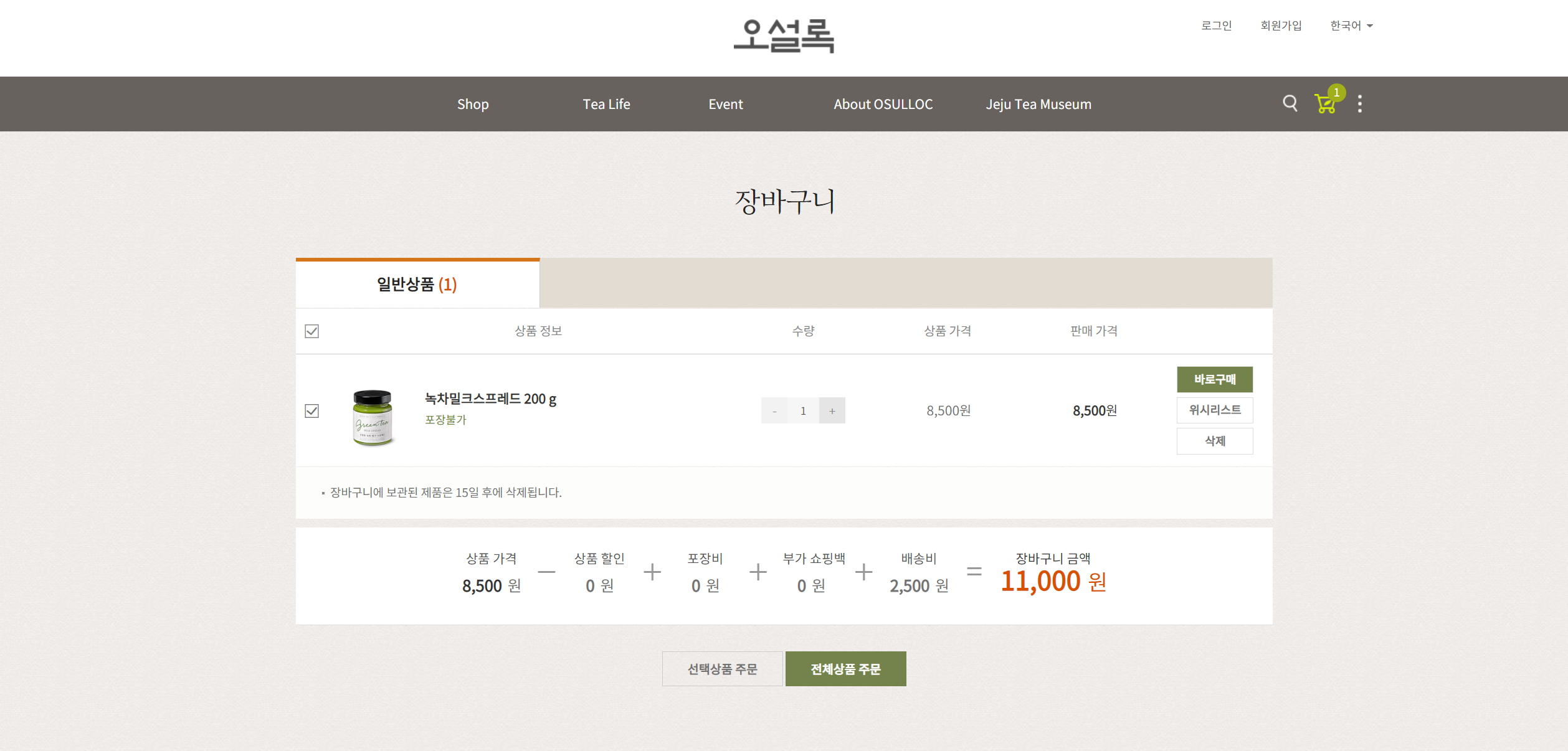The width and height of the screenshot is (1568, 751).
Task: Open the Event menu
Action: 726,104
